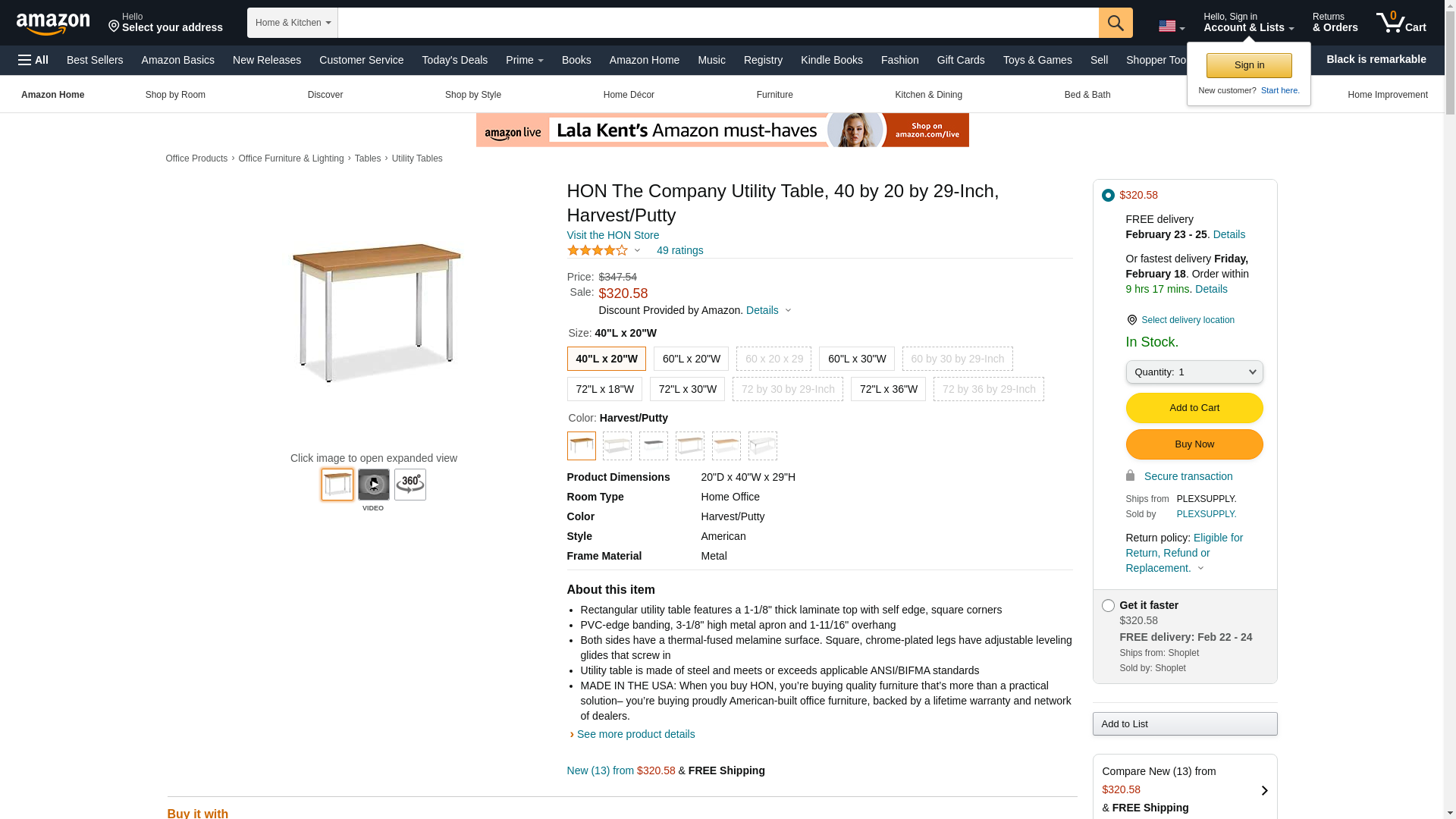Open the All hamburger menu
The image size is (1456, 819).
pyautogui.click(x=33, y=60)
